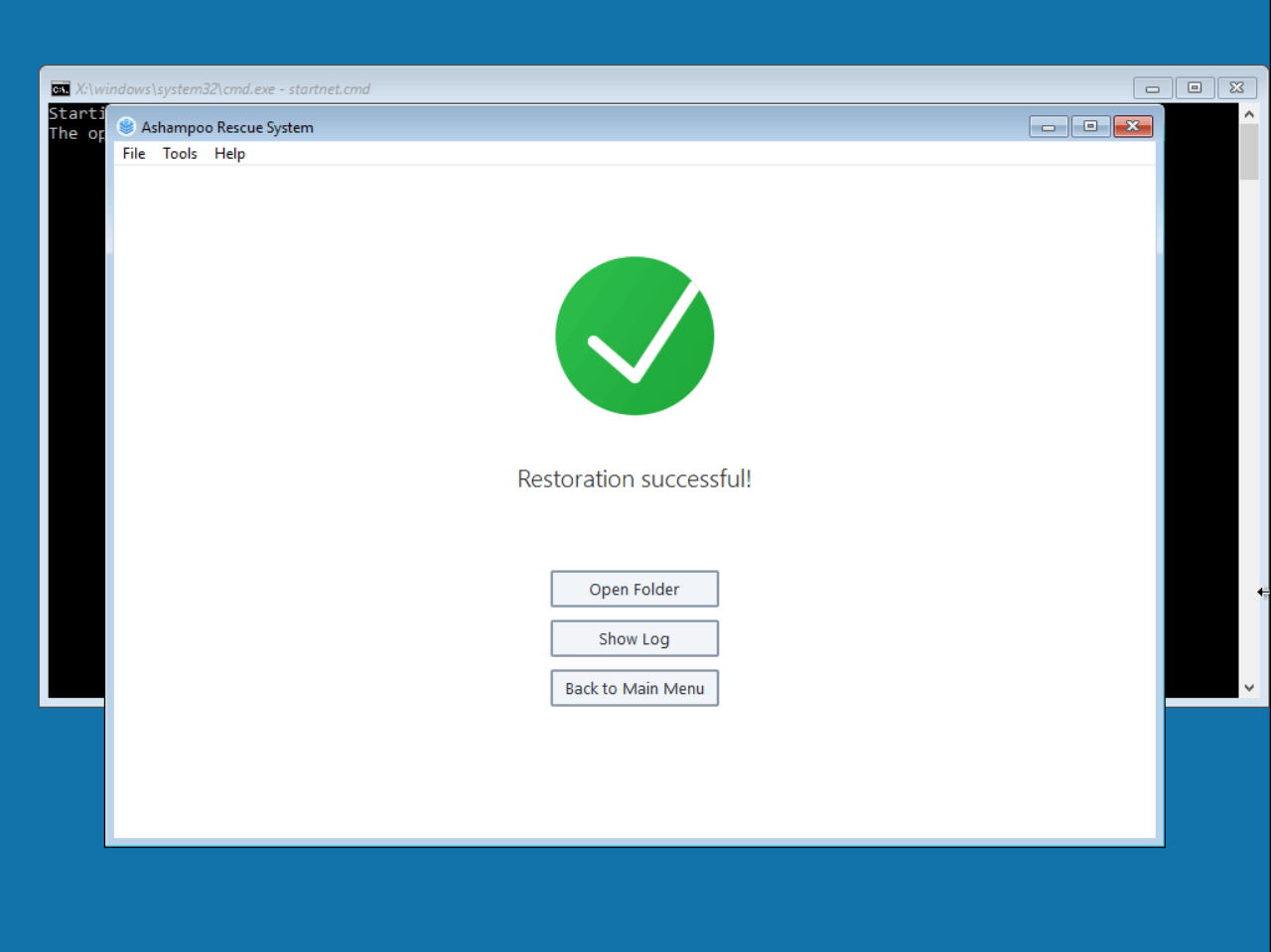Click the Show Log button
Image resolution: width=1271 pixels, height=952 pixels.
pyautogui.click(x=635, y=638)
